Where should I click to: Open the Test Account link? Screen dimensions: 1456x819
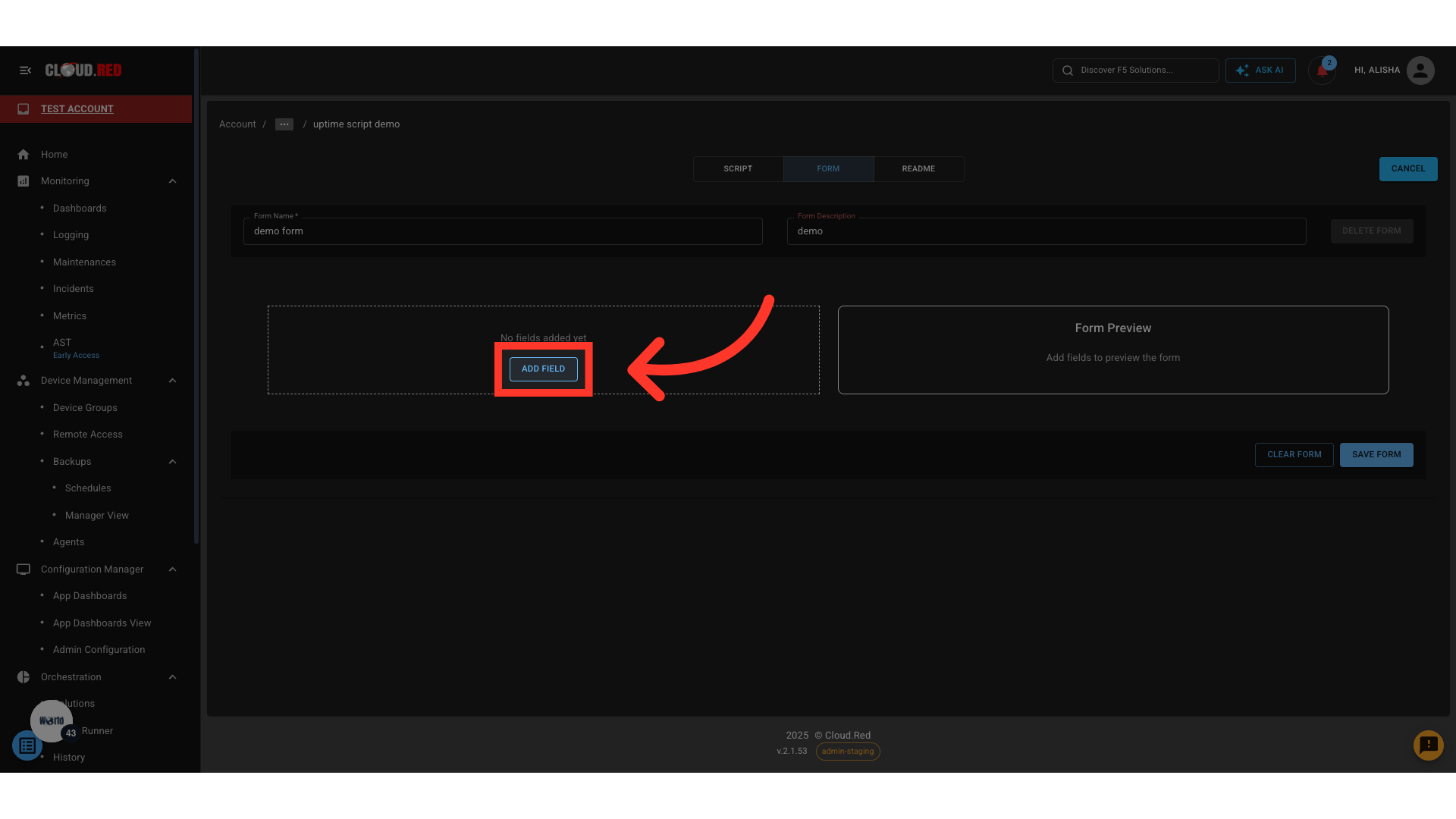(77, 109)
